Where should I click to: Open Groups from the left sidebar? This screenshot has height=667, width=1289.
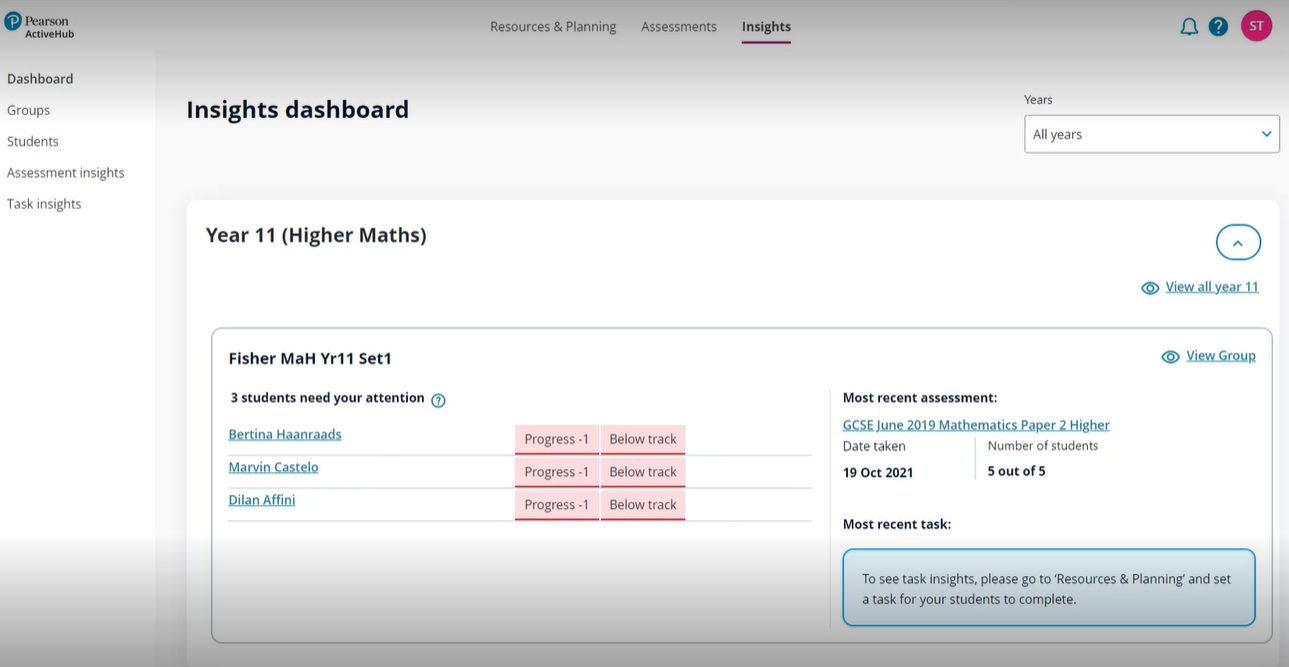click(28, 110)
